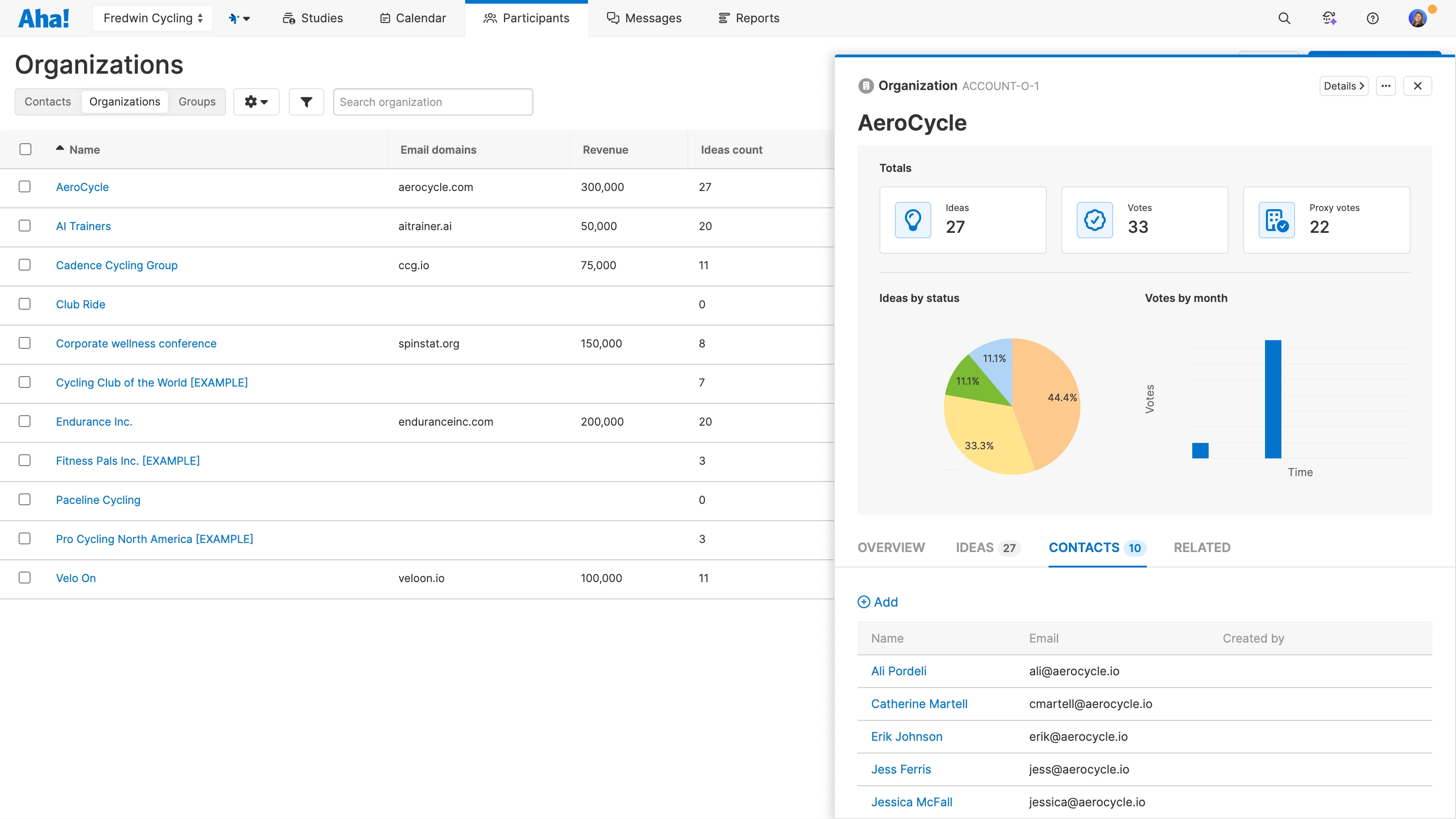Click the filter funnel icon
The height and width of the screenshot is (819, 1456).
click(x=306, y=102)
